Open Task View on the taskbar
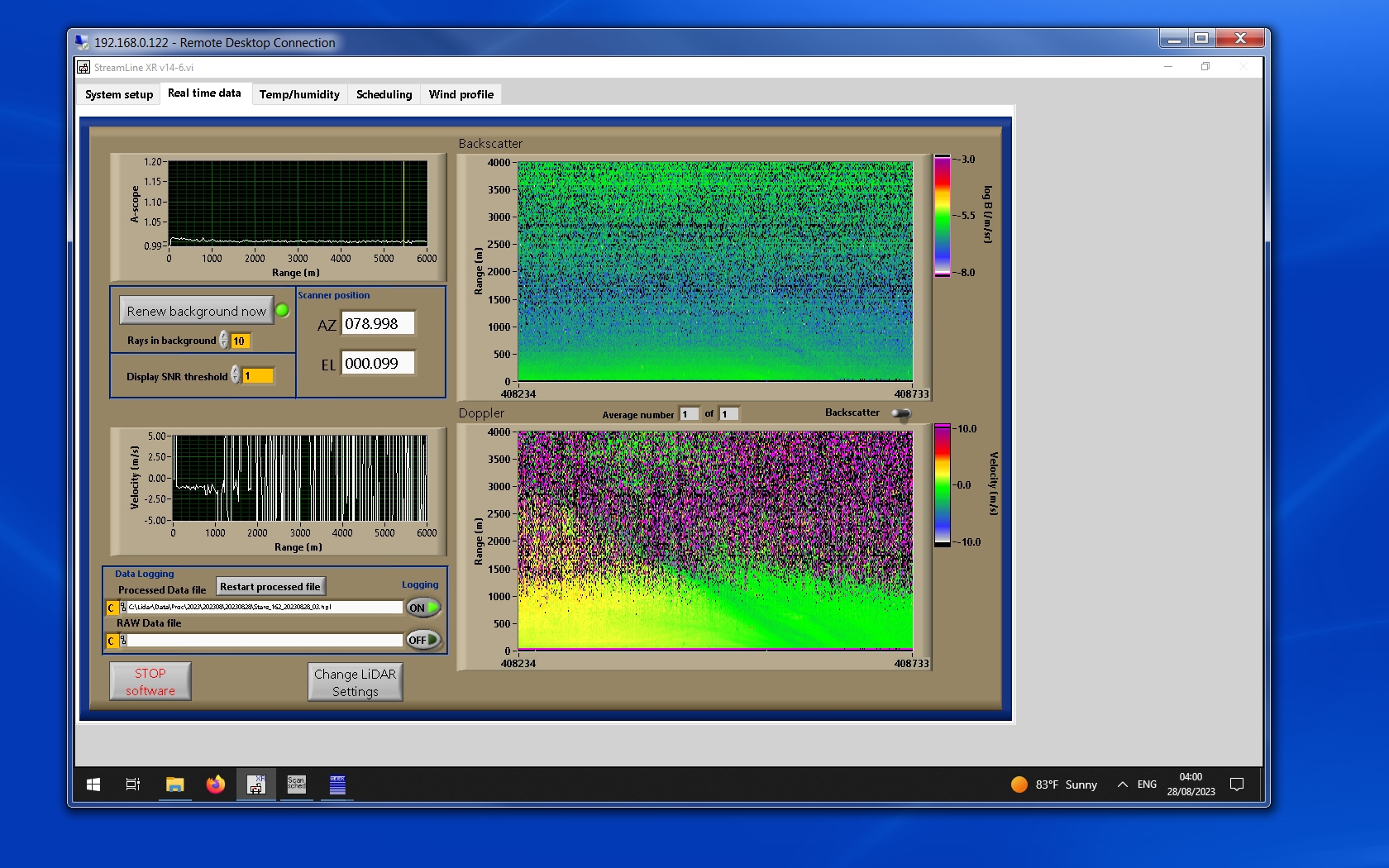 132,785
